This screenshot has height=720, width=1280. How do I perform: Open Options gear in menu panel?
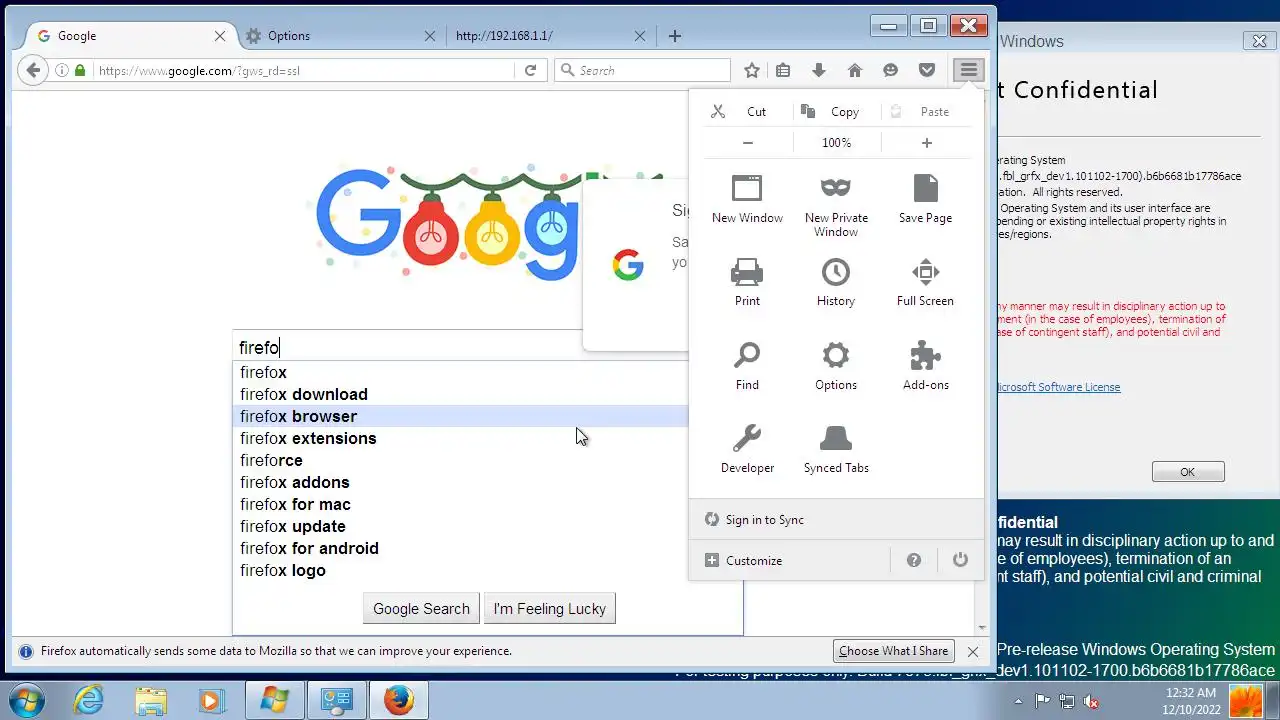coord(836,366)
